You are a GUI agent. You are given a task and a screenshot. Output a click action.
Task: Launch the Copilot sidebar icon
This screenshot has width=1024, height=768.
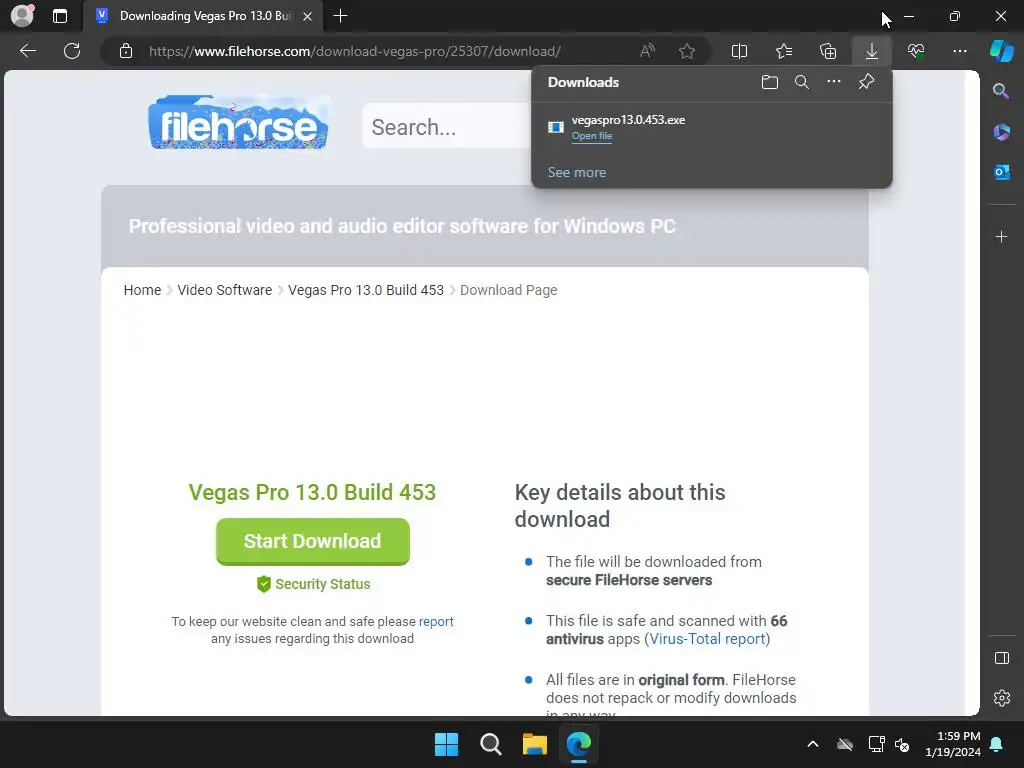[1002, 51]
